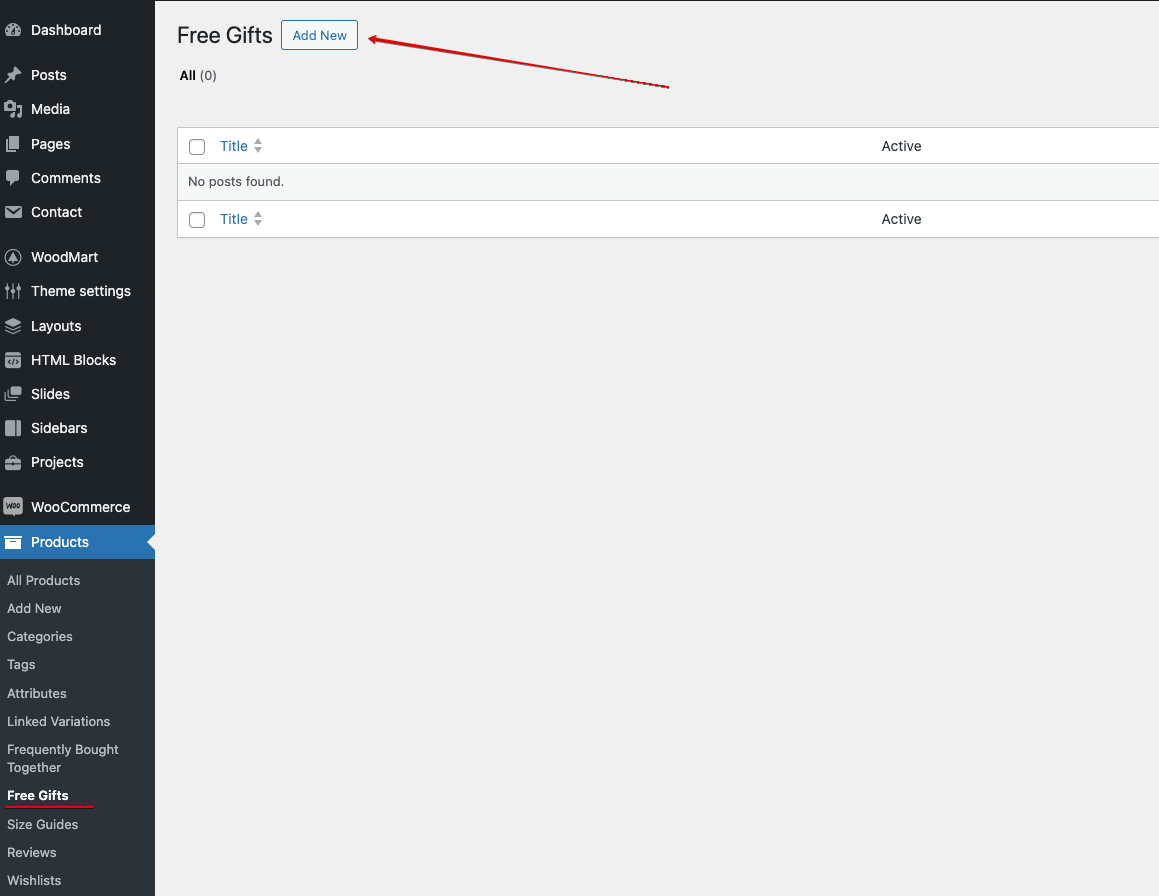Open Tags submenu link
The image size is (1159, 896).
pyautogui.click(x=21, y=665)
